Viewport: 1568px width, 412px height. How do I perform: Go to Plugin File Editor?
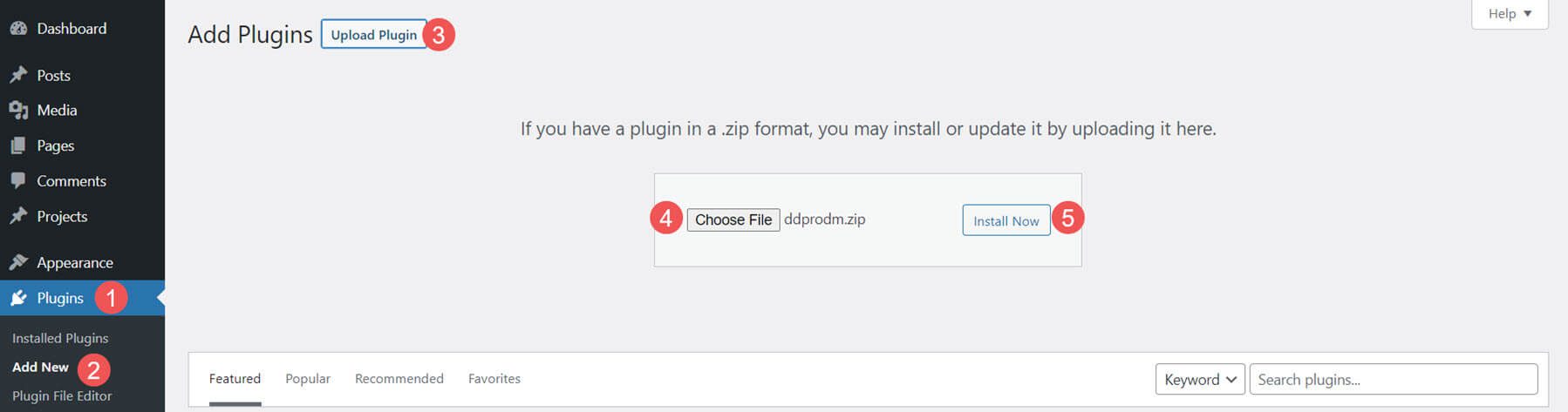62,395
